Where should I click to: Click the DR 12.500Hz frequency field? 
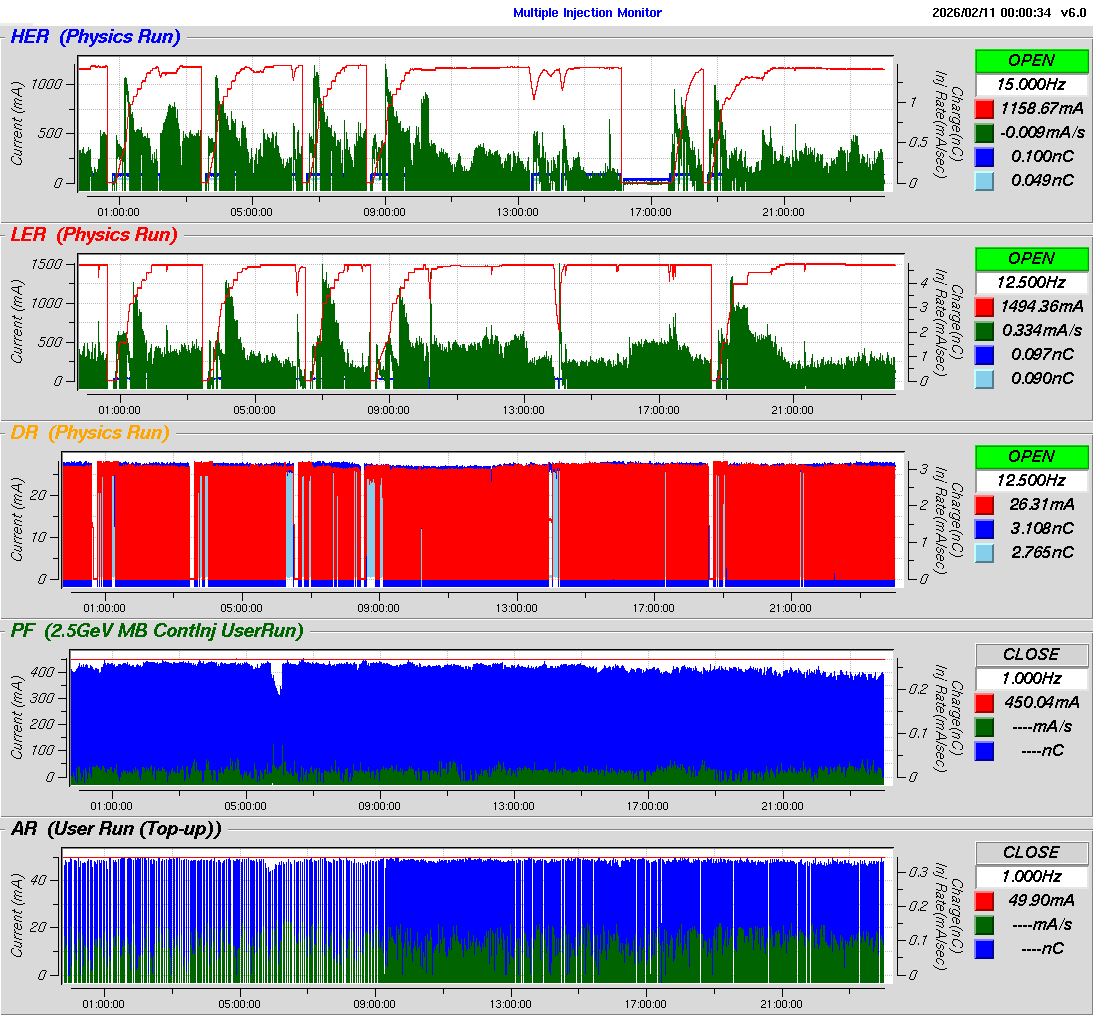click(x=1031, y=480)
